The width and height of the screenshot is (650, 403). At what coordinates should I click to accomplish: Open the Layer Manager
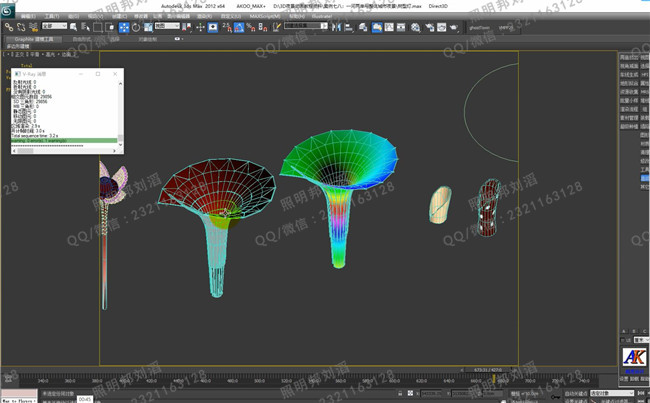363,27
